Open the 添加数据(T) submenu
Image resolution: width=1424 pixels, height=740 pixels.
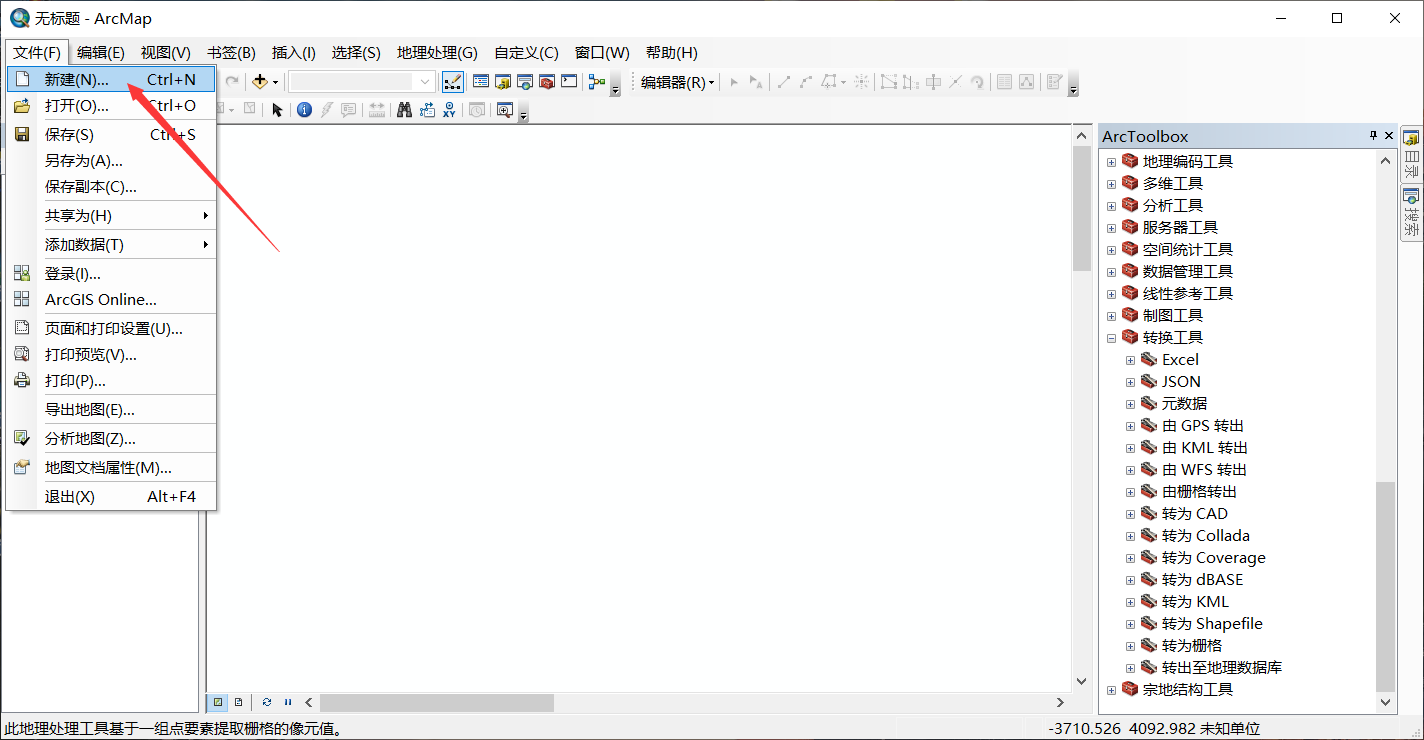coord(111,244)
